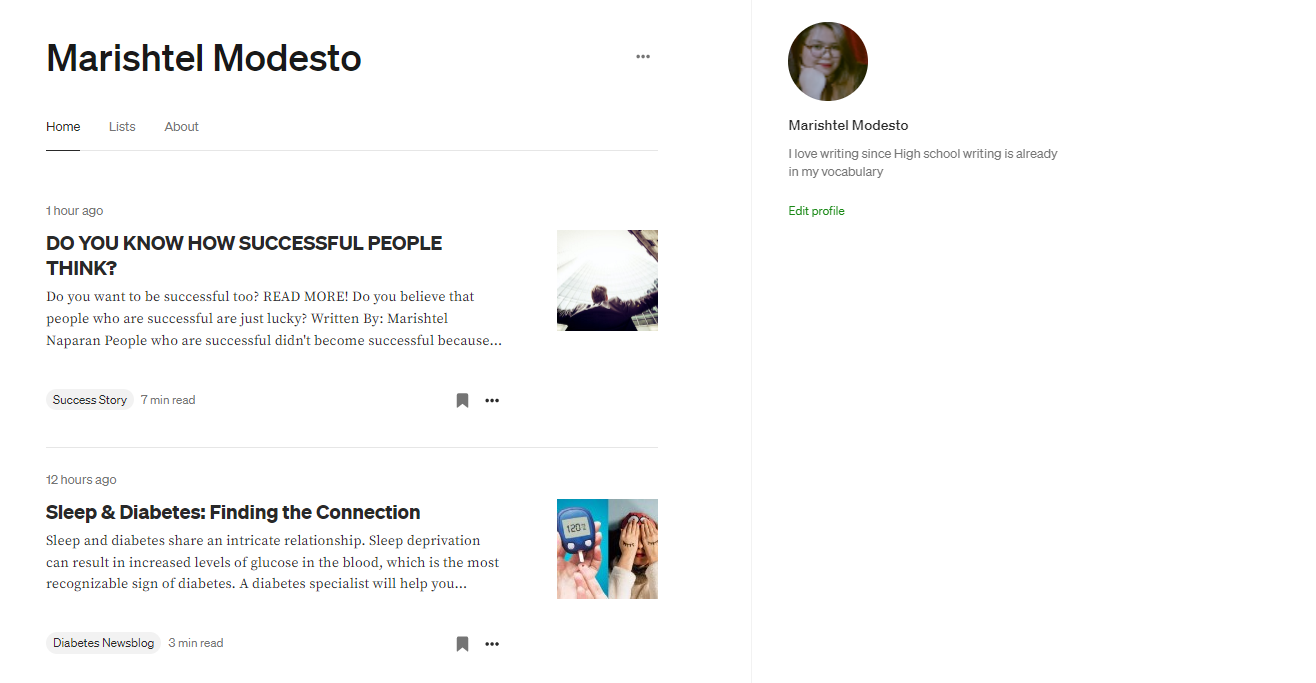Click the Marishtel Modesto sidebar name

tap(848, 125)
